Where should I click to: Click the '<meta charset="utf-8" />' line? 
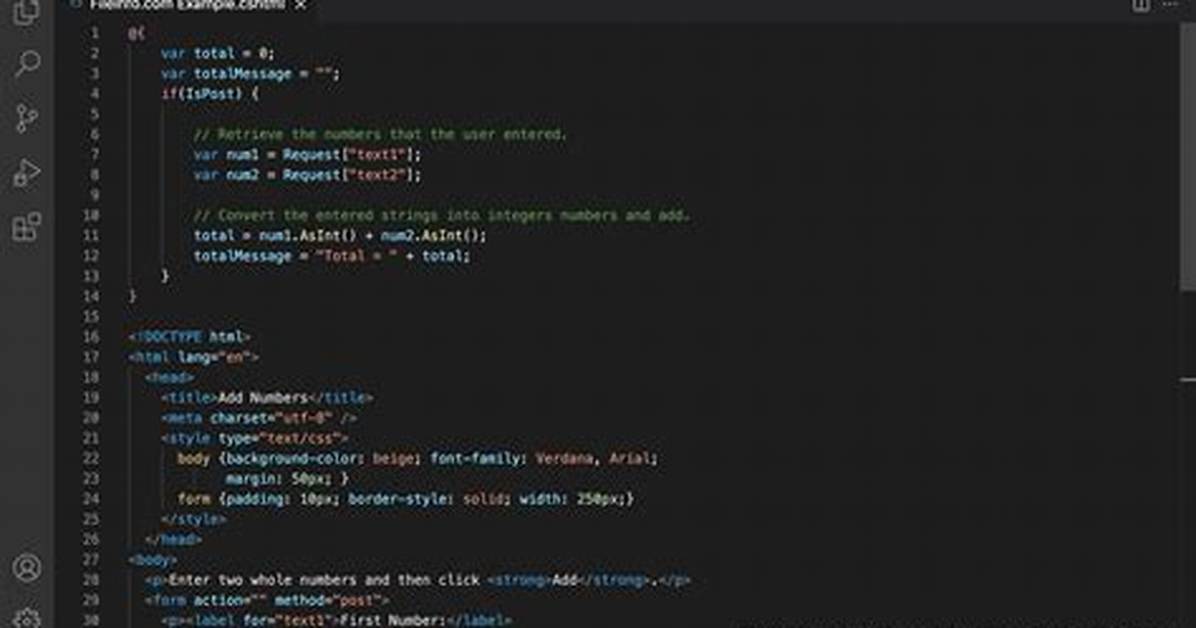pyautogui.click(x=259, y=418)
